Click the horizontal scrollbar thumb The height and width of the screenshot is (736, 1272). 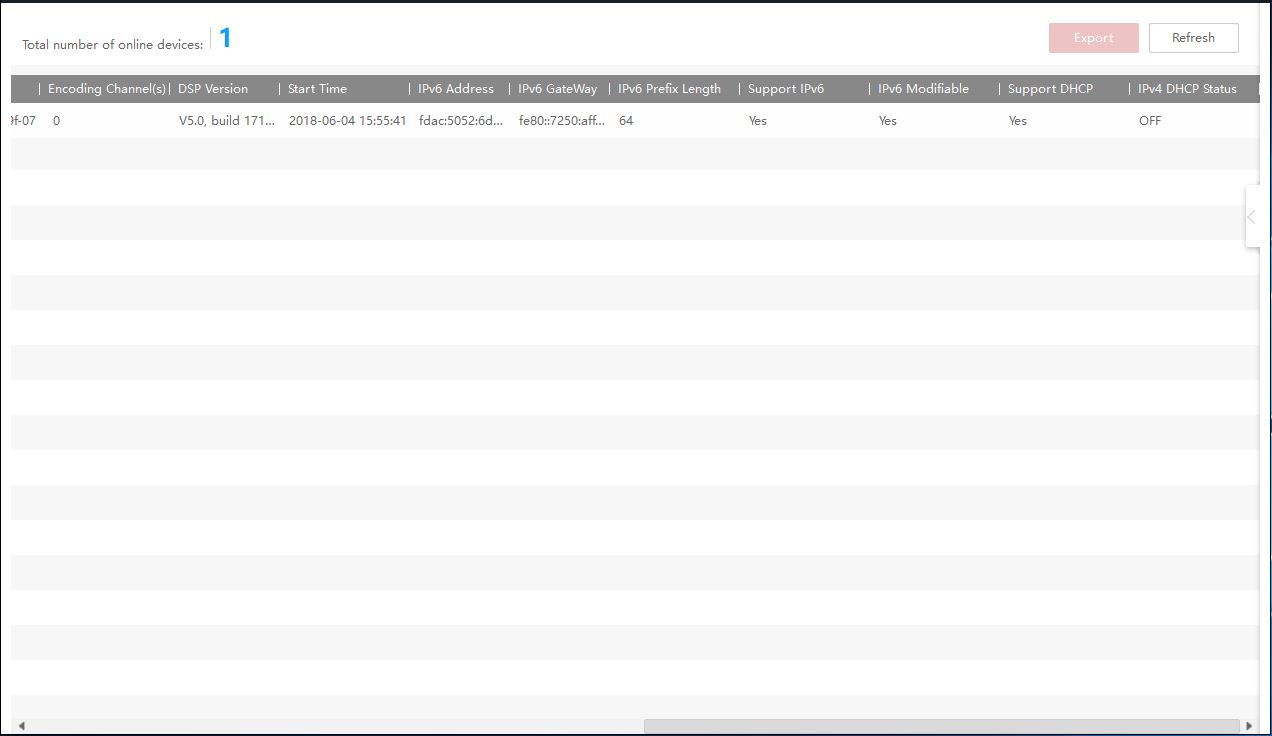[940, 726]
